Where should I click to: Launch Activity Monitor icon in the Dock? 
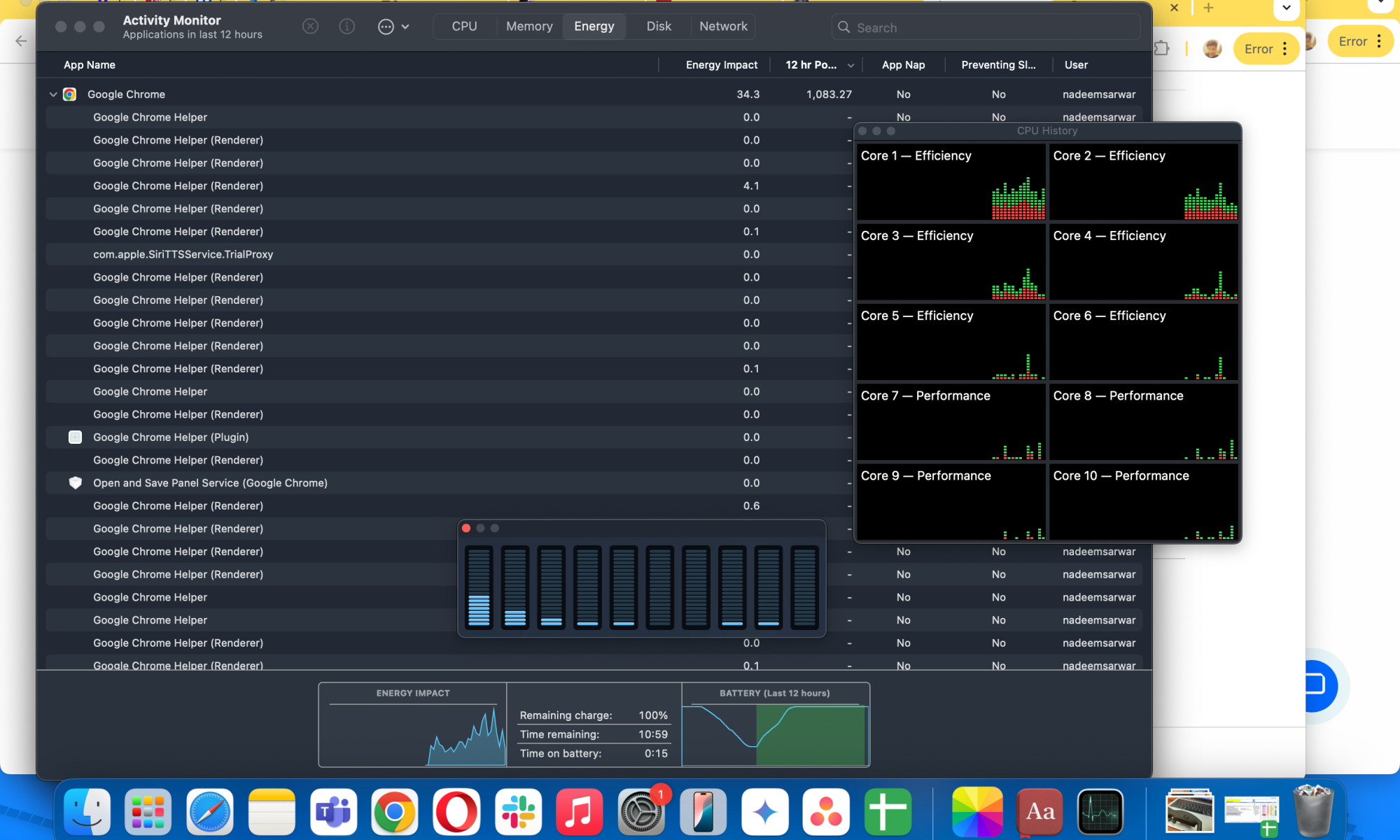[x=1100, y=812]
